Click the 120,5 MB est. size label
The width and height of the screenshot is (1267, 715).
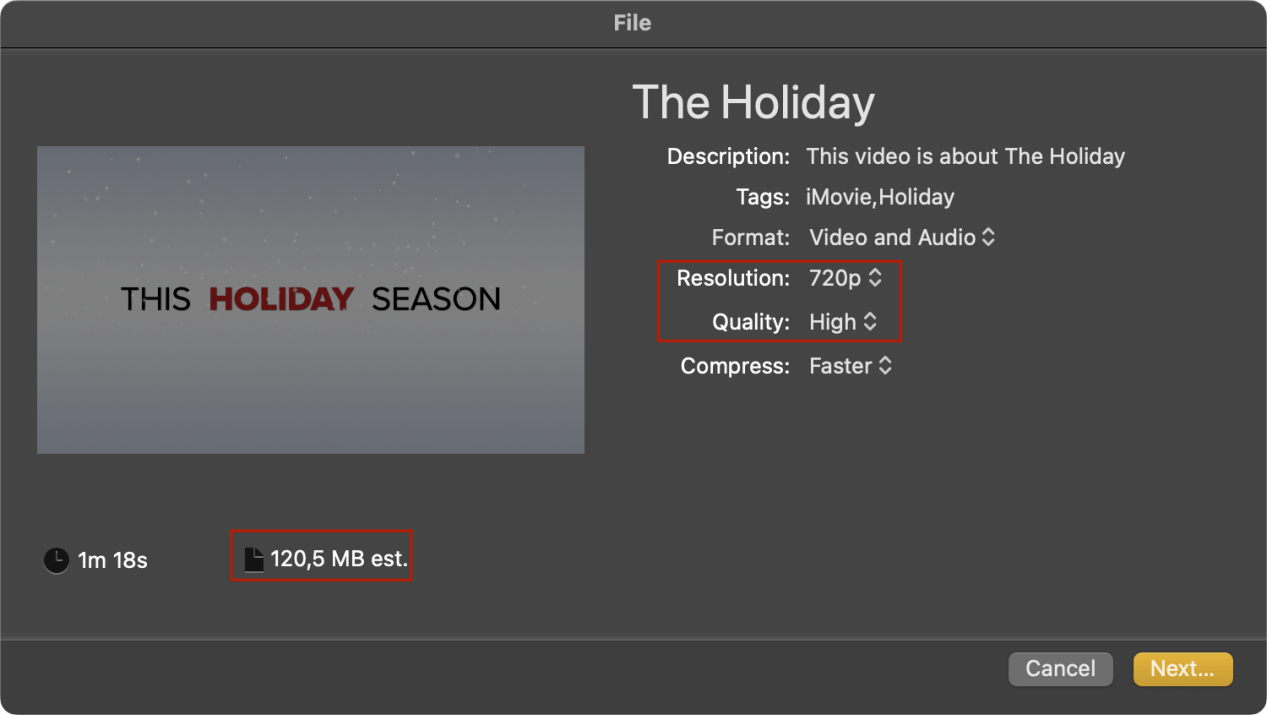339,559
